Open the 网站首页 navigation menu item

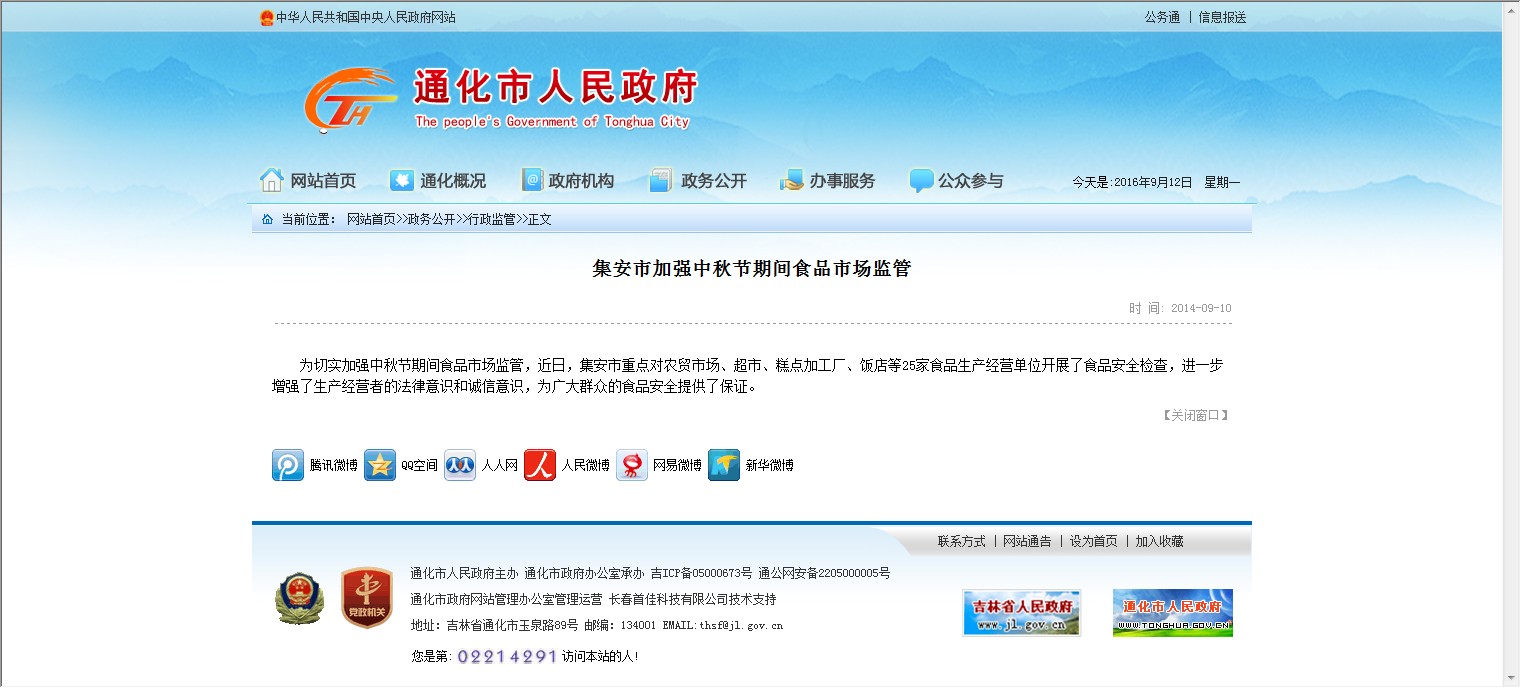[x=308, y=181]
